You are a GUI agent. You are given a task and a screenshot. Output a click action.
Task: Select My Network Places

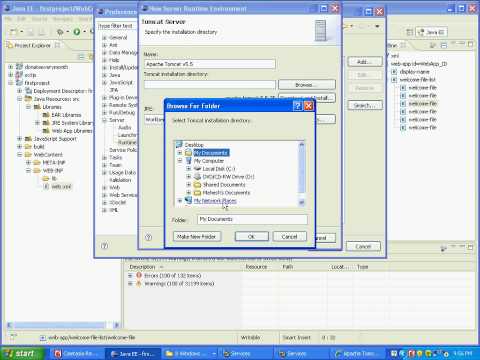(x=215, y=201)
